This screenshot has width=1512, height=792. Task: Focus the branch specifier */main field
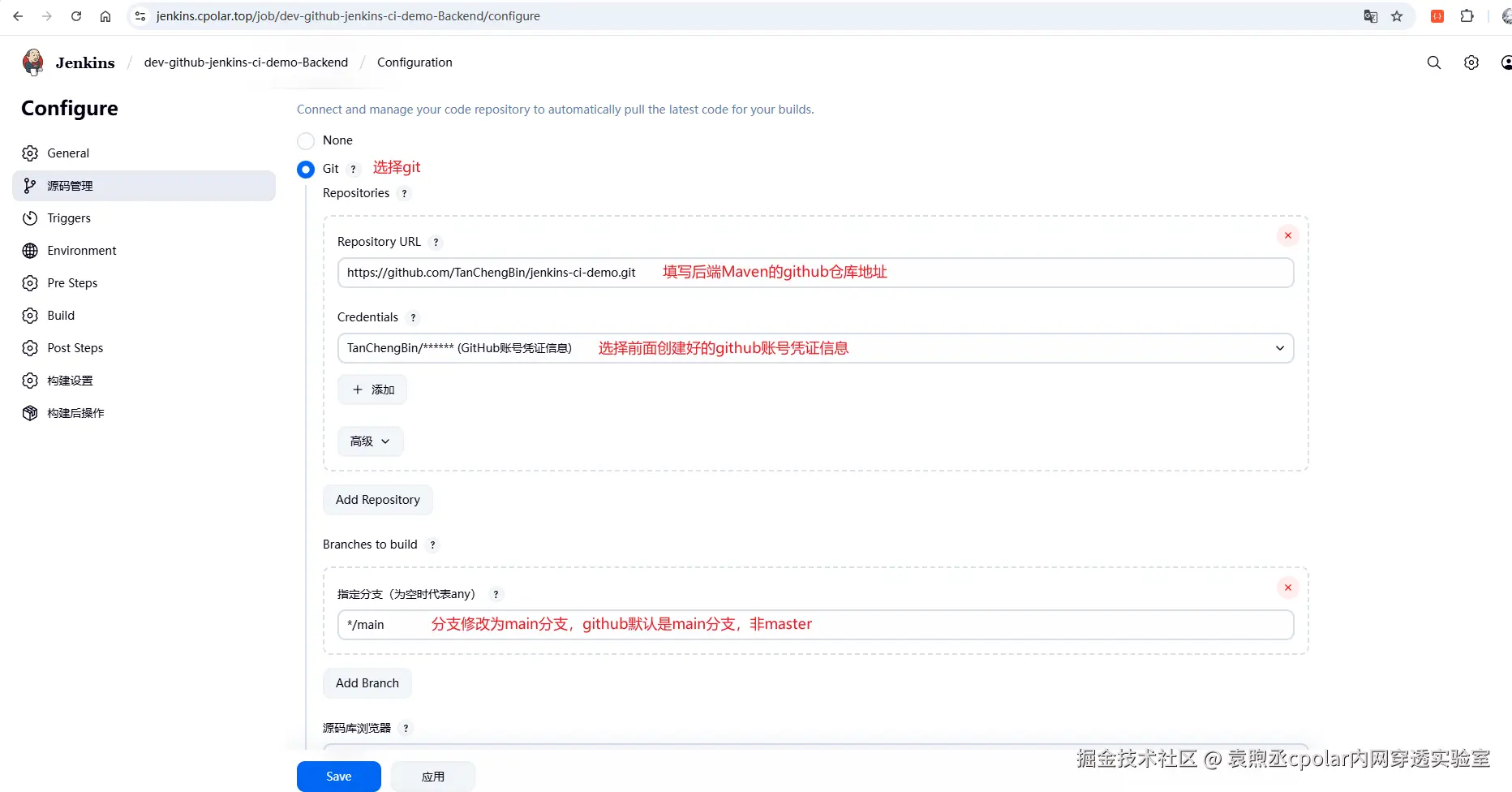(815, 625)
